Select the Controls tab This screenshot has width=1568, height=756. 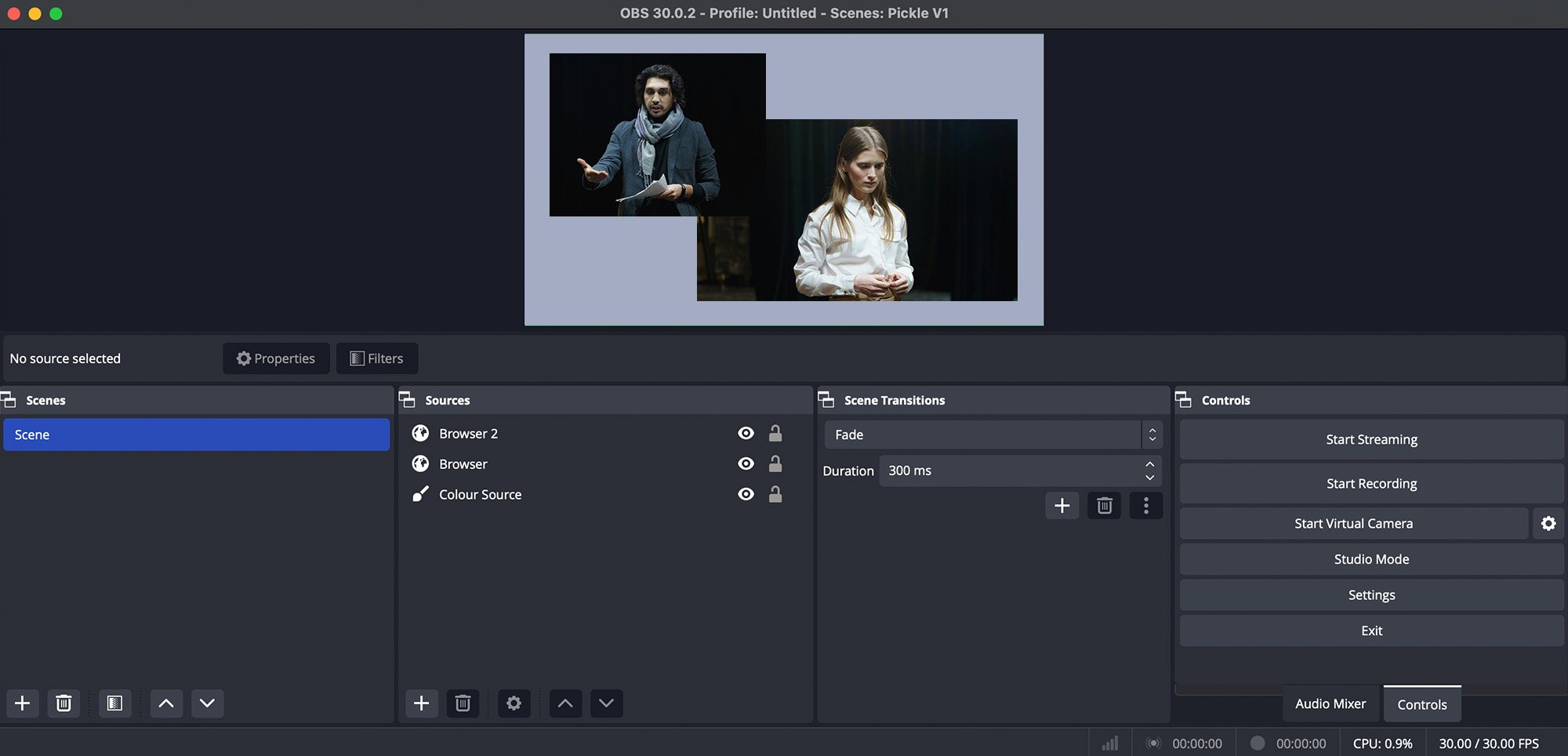click(1421, 704)
